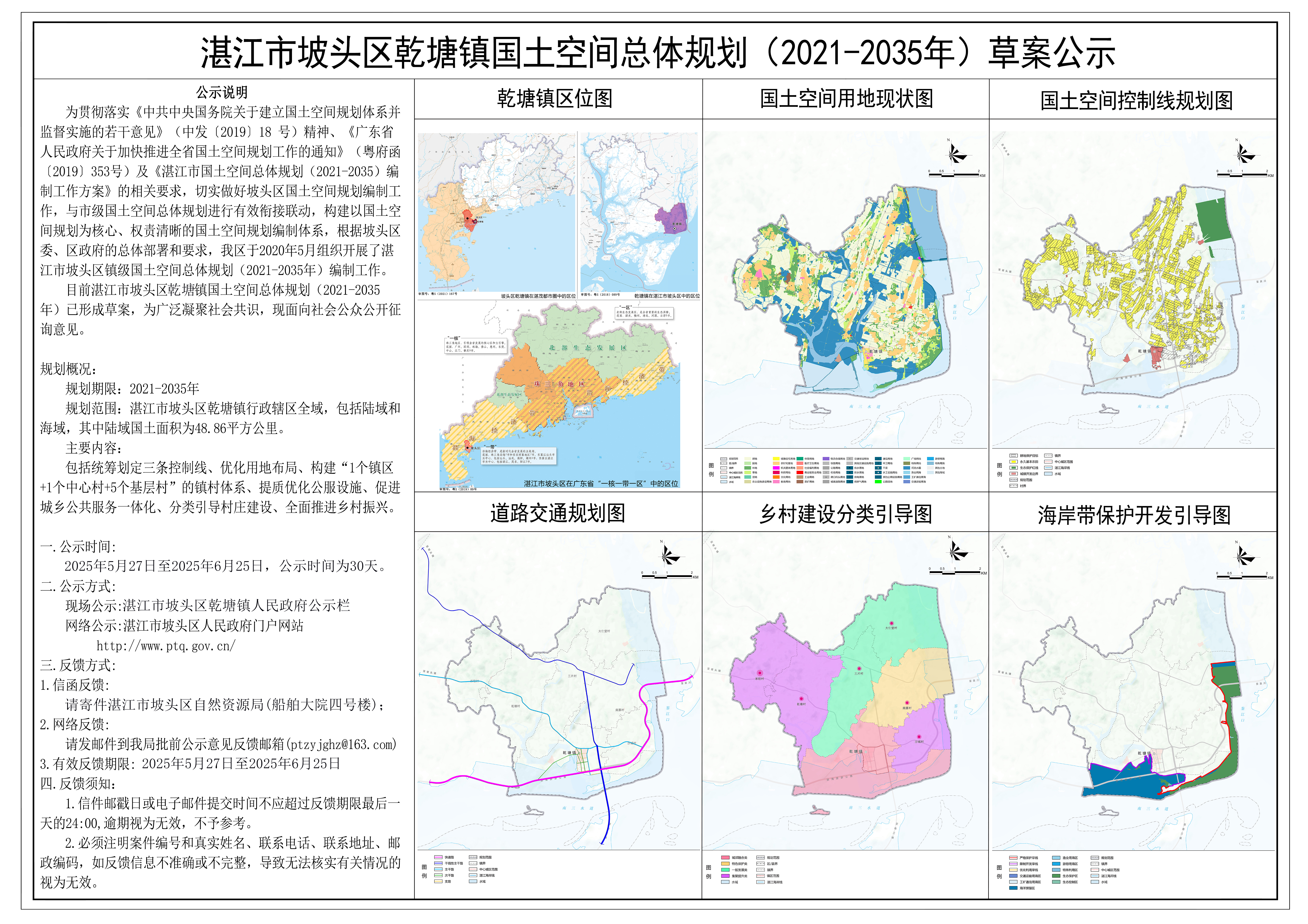This screenshot has height=924, width=1308.
Task: Select the 限制开发岸线 purple line legend swatch
Action: [1013, 864]
